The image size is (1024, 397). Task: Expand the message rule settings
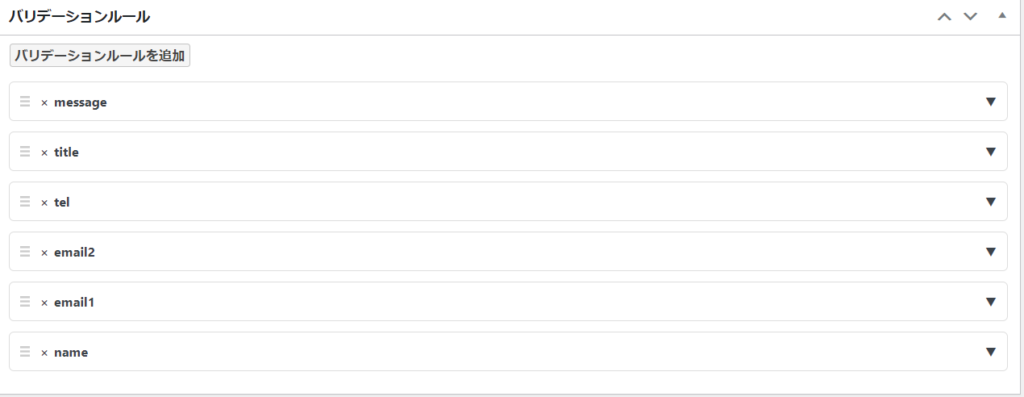pyautogui.click(x=991, y=102)
